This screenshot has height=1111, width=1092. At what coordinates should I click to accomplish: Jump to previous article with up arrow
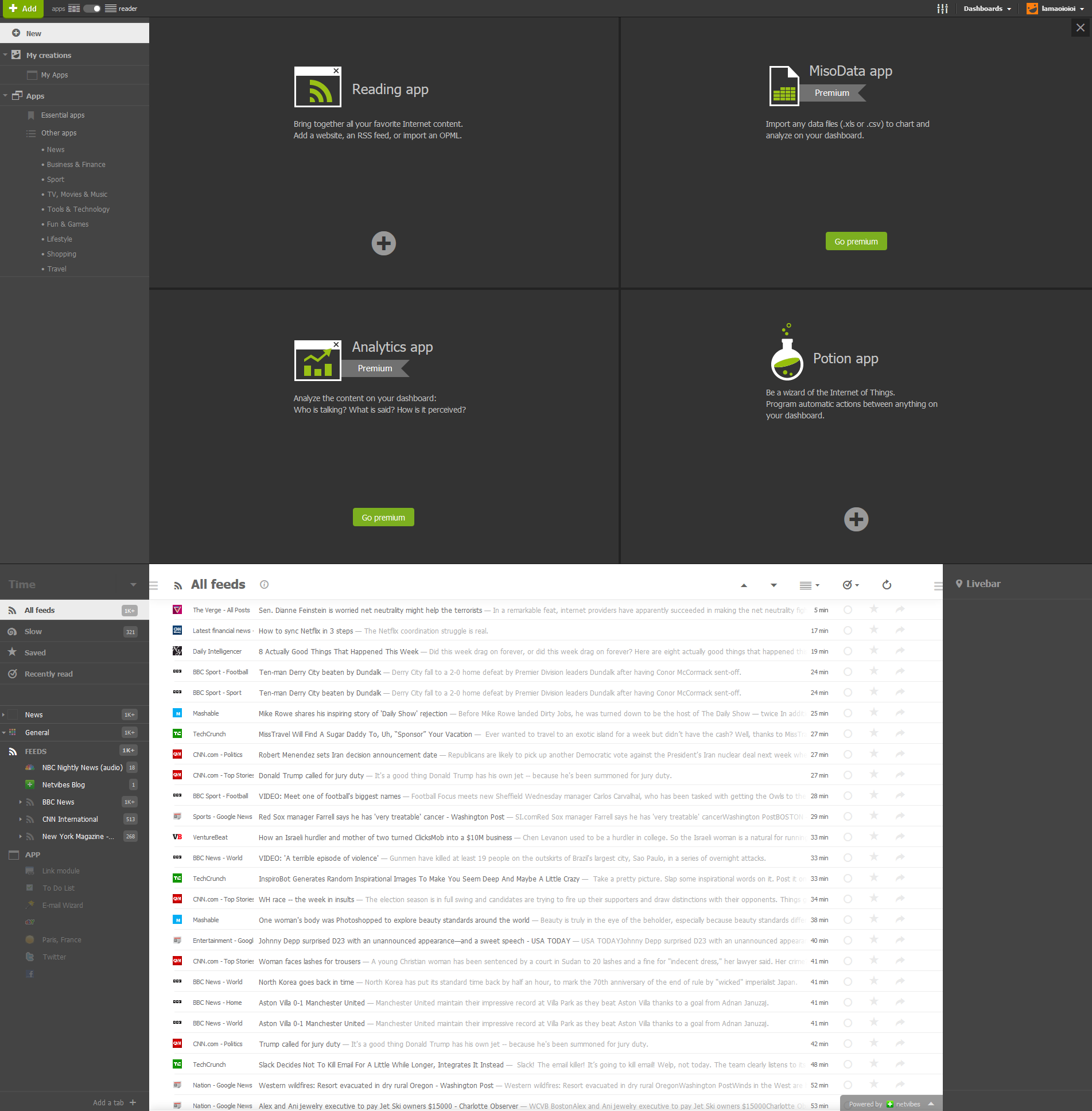[x=744, y=585]
